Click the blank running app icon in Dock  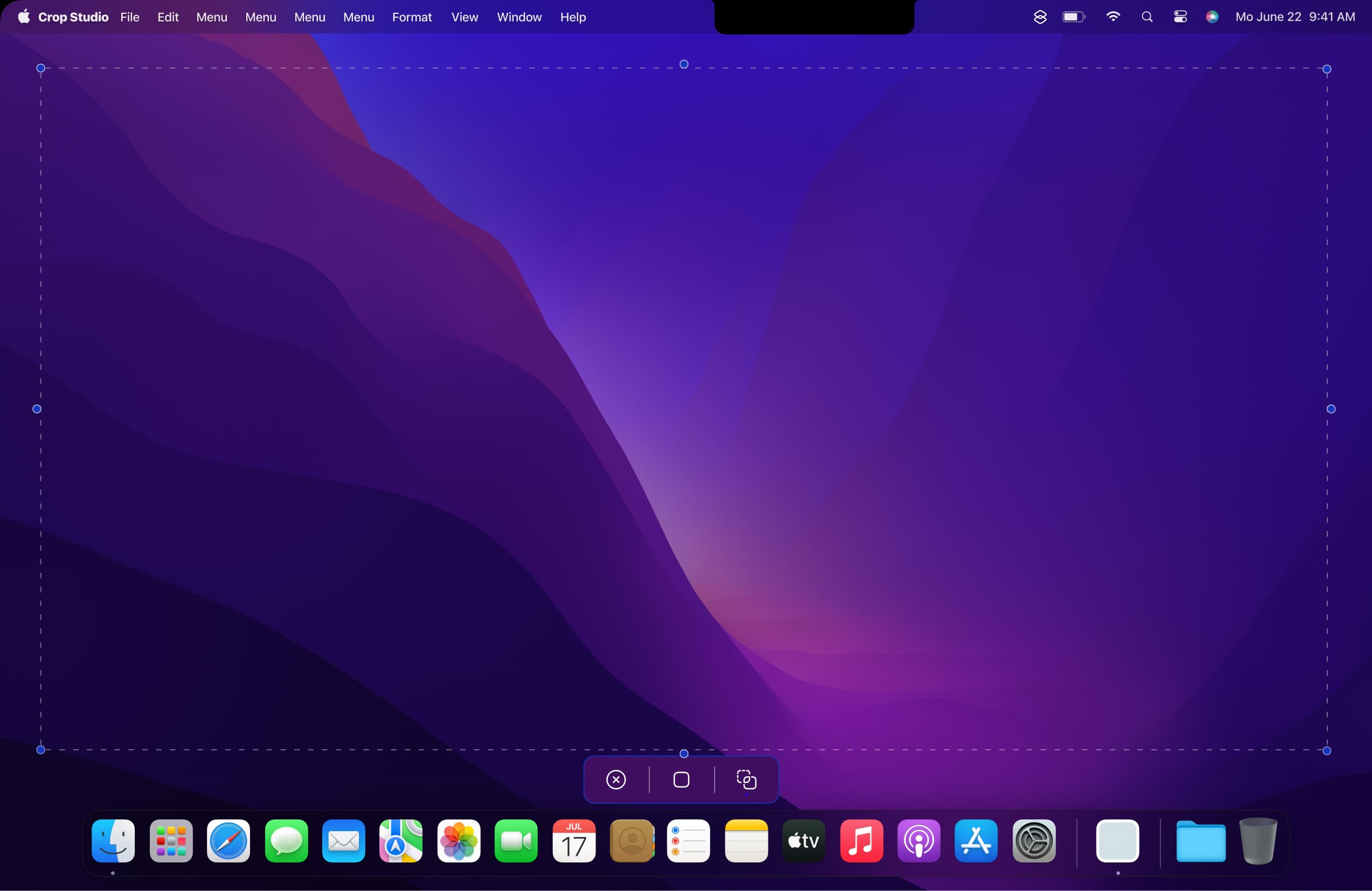pos(1118,841)
